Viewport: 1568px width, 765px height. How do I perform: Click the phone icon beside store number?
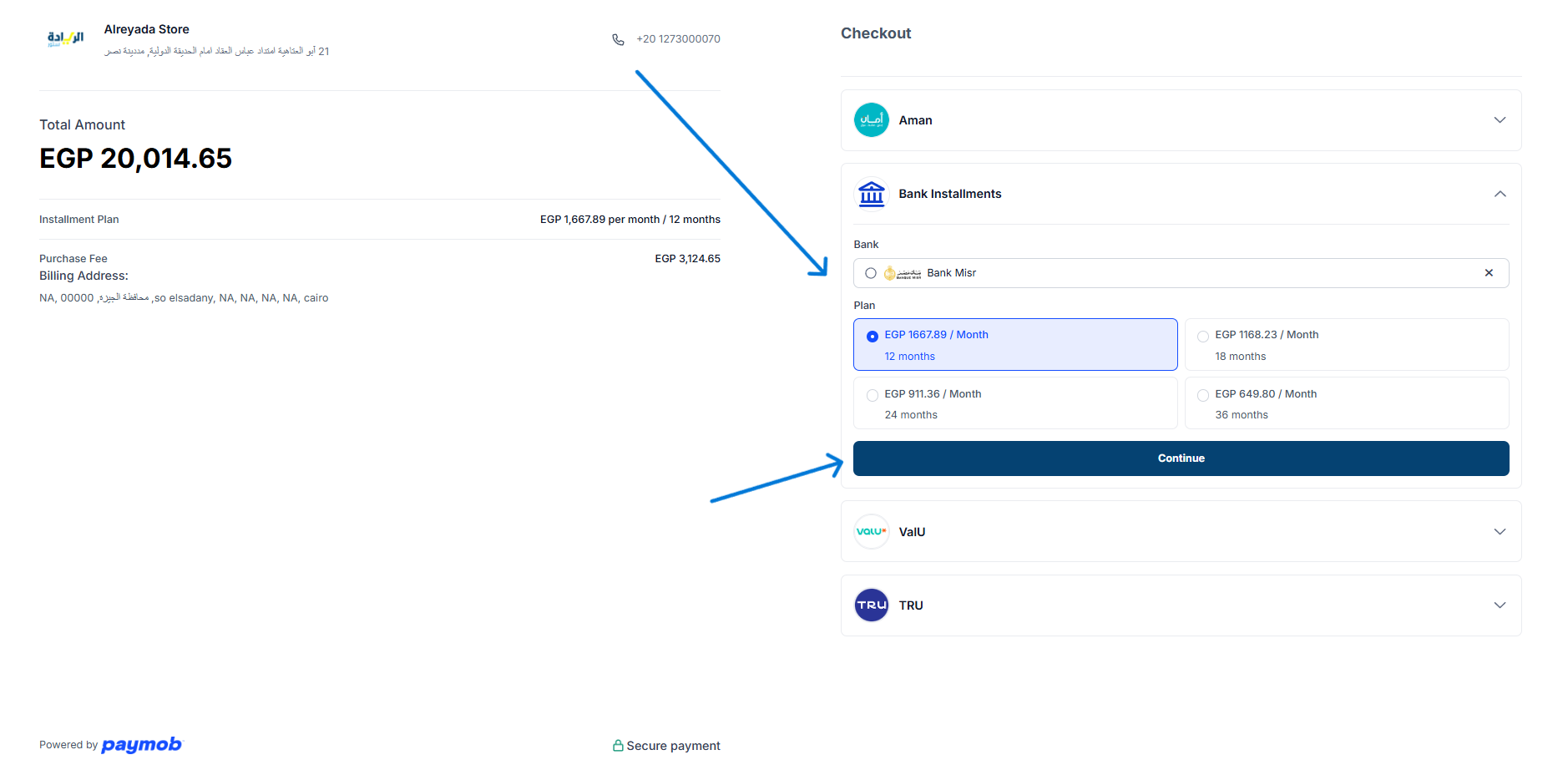(618, 39)
